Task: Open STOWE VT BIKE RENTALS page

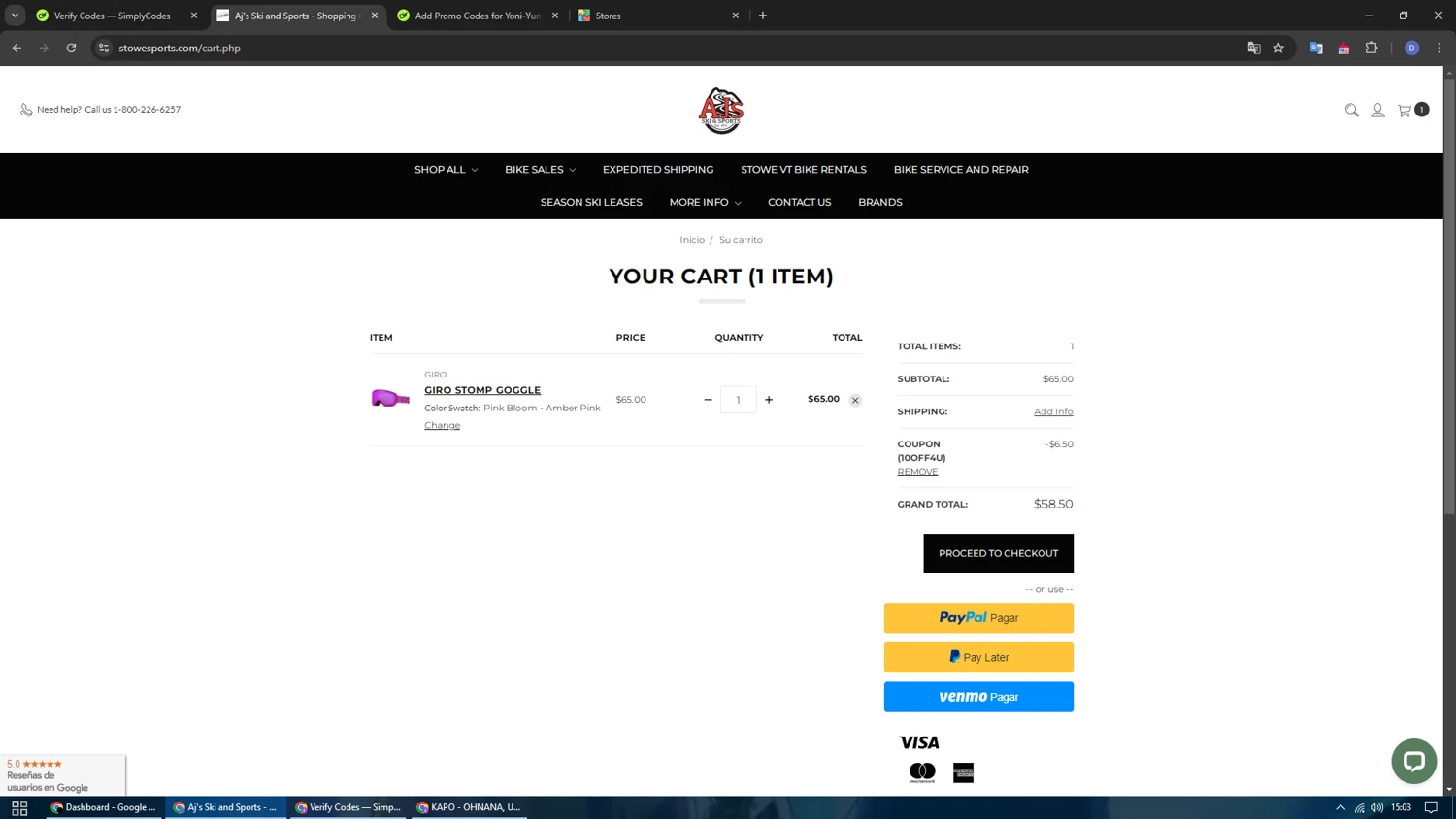Action: (x=804, y=170)
